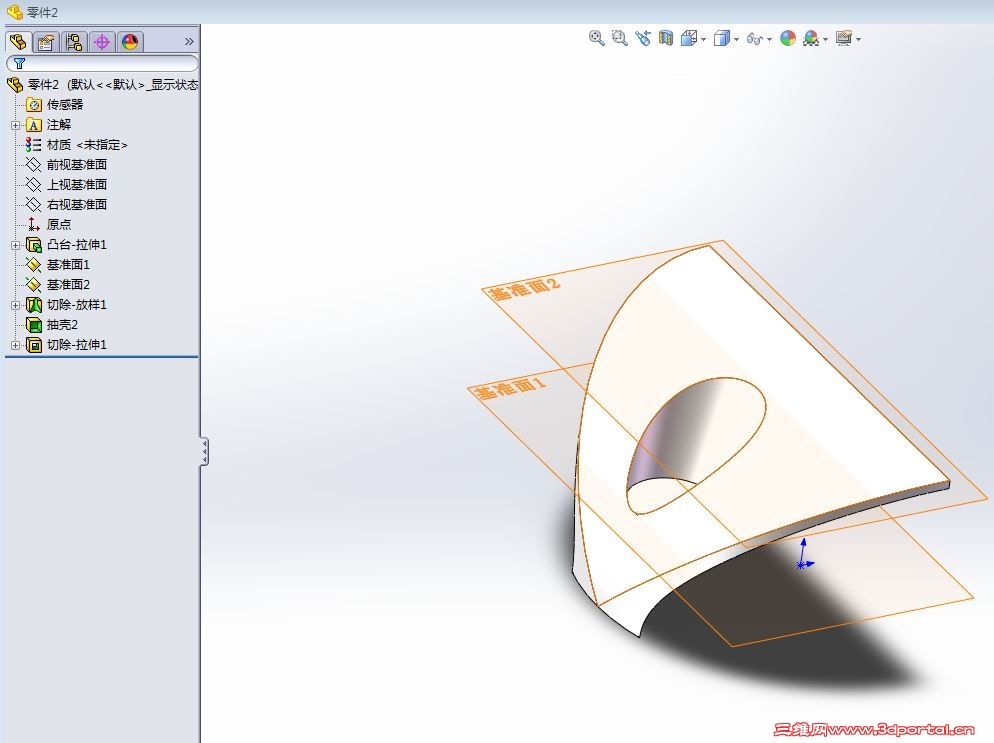Screen dimensions: 994x743
Task: Click the Previous View icon
Action: pos(643,38)
